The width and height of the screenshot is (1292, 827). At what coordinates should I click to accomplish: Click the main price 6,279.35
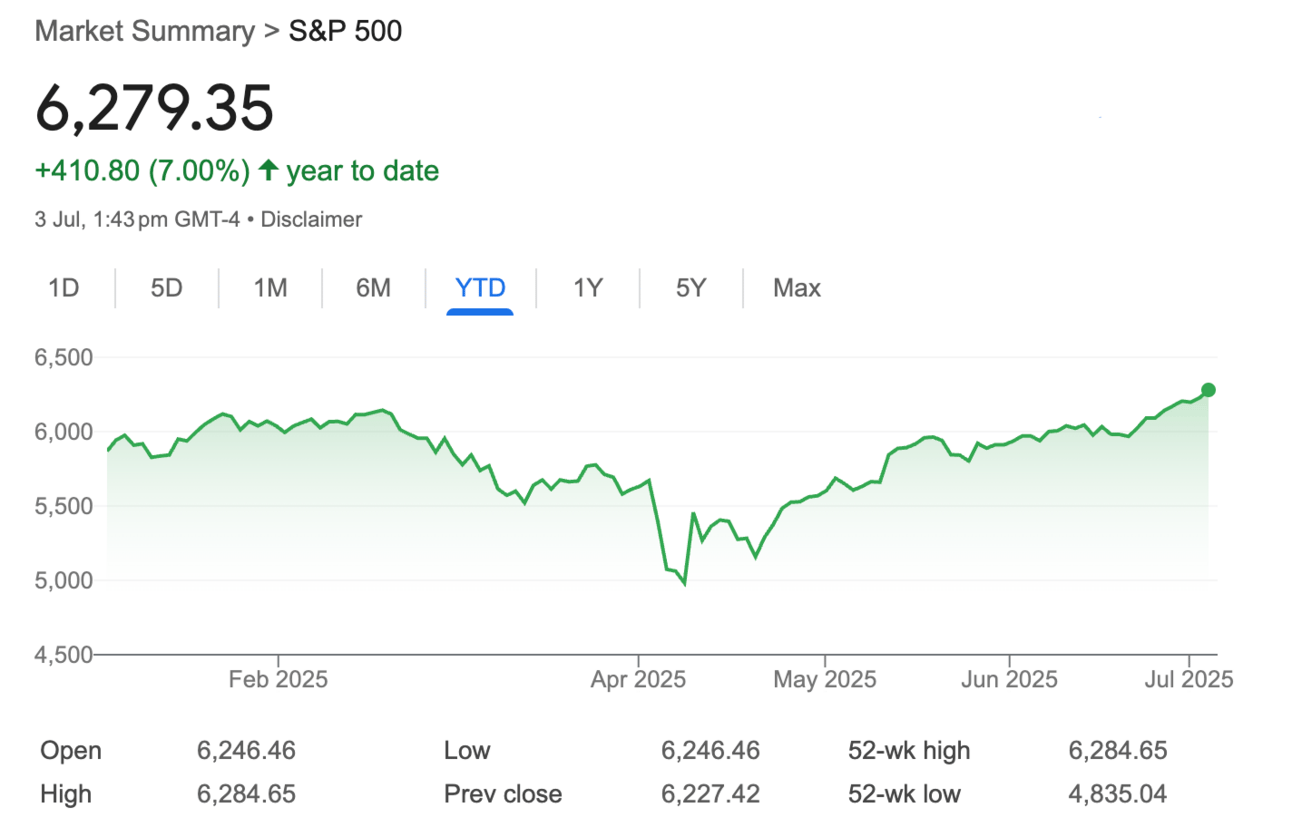click(154, 108)
